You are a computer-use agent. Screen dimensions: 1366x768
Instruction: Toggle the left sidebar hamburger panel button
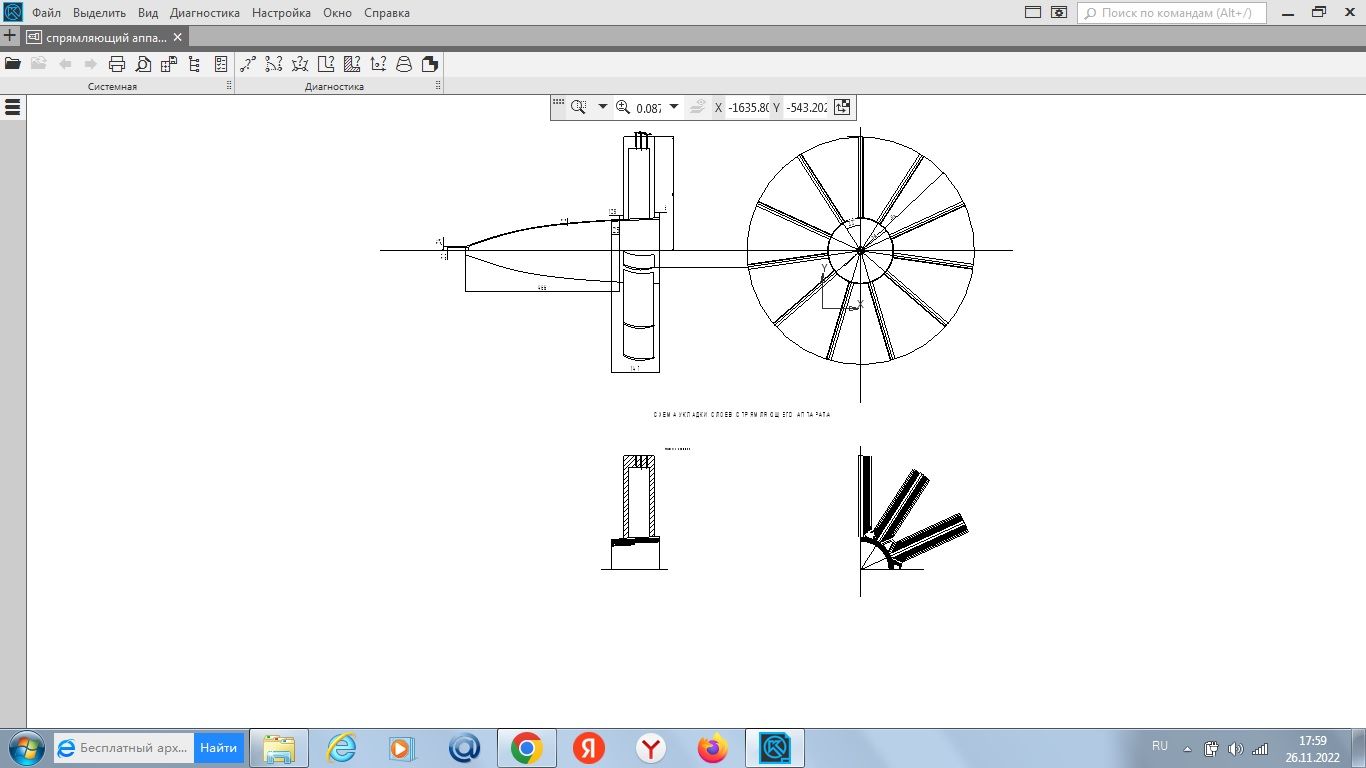13,107
